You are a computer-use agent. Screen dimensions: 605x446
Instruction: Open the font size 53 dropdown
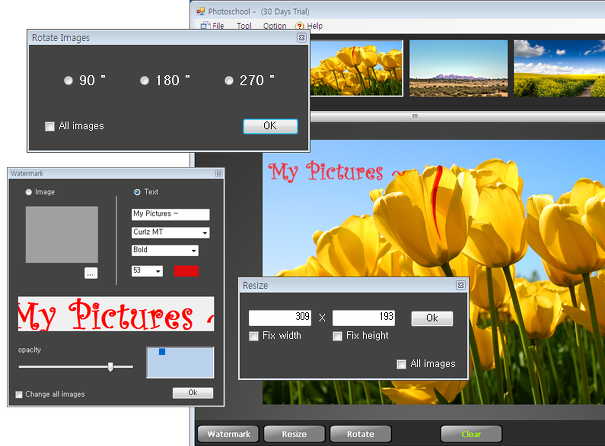(x=158, y=271)
